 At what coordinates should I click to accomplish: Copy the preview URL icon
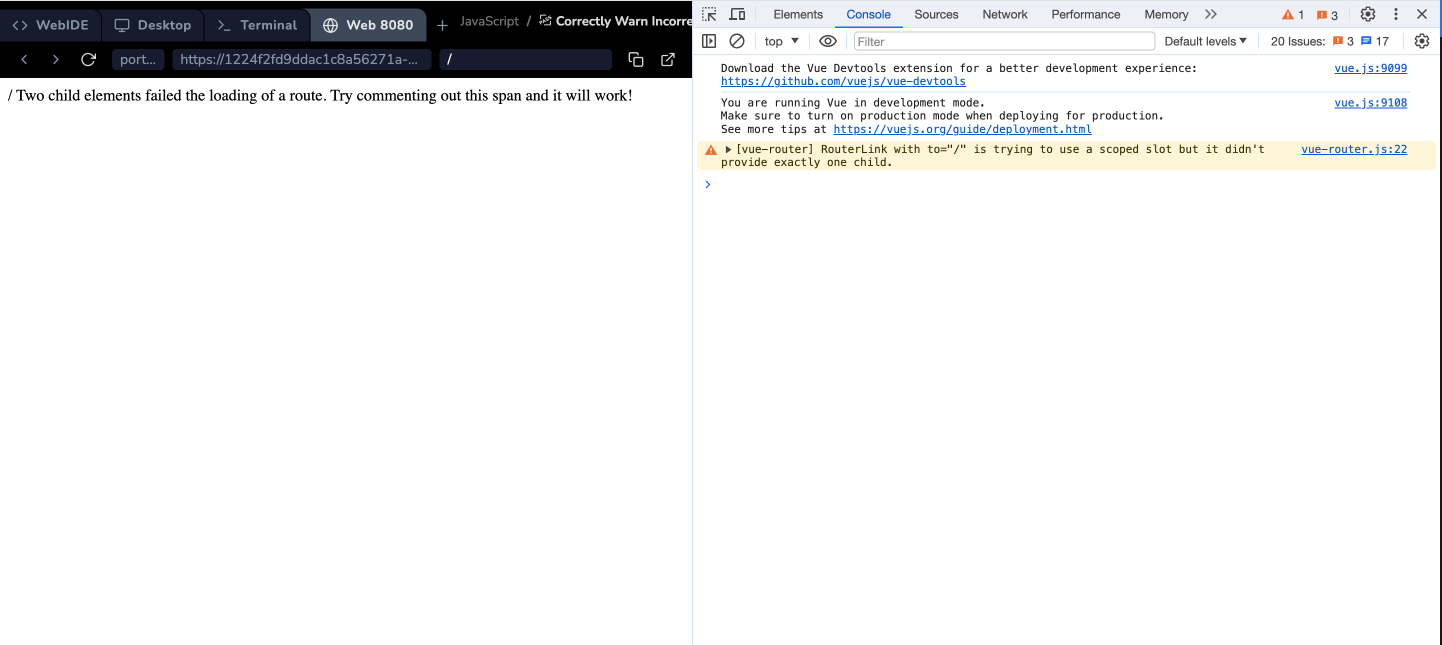pyautogui.click(x=636, y=60)
